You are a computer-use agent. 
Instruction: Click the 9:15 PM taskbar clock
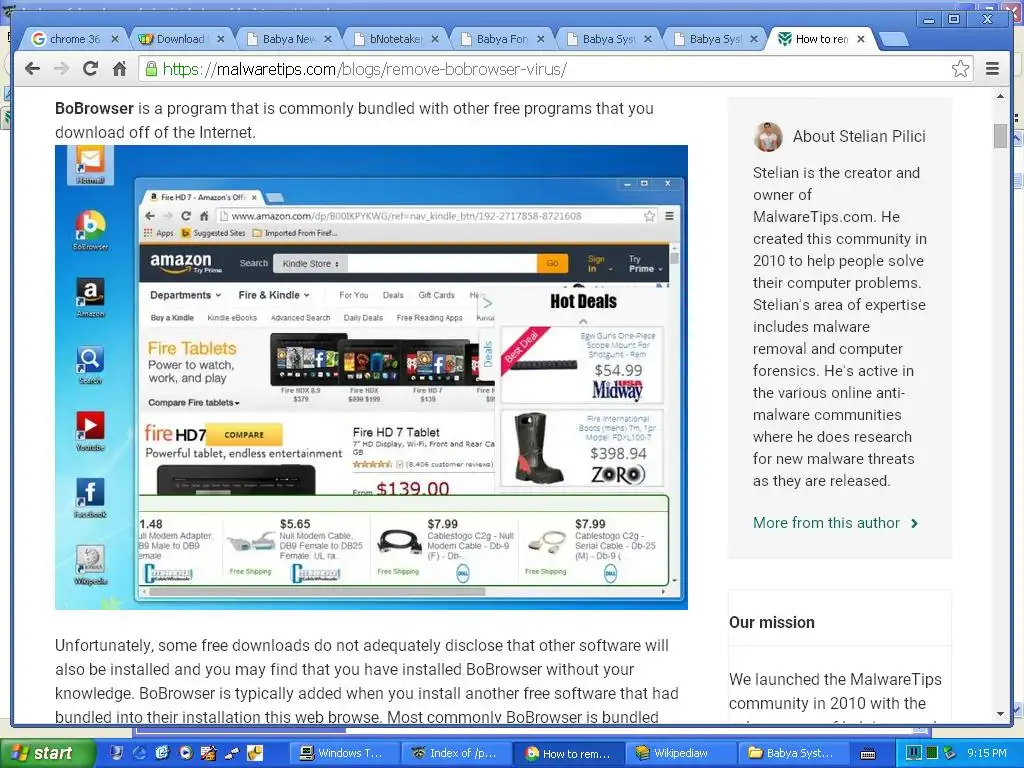[987, 753]
